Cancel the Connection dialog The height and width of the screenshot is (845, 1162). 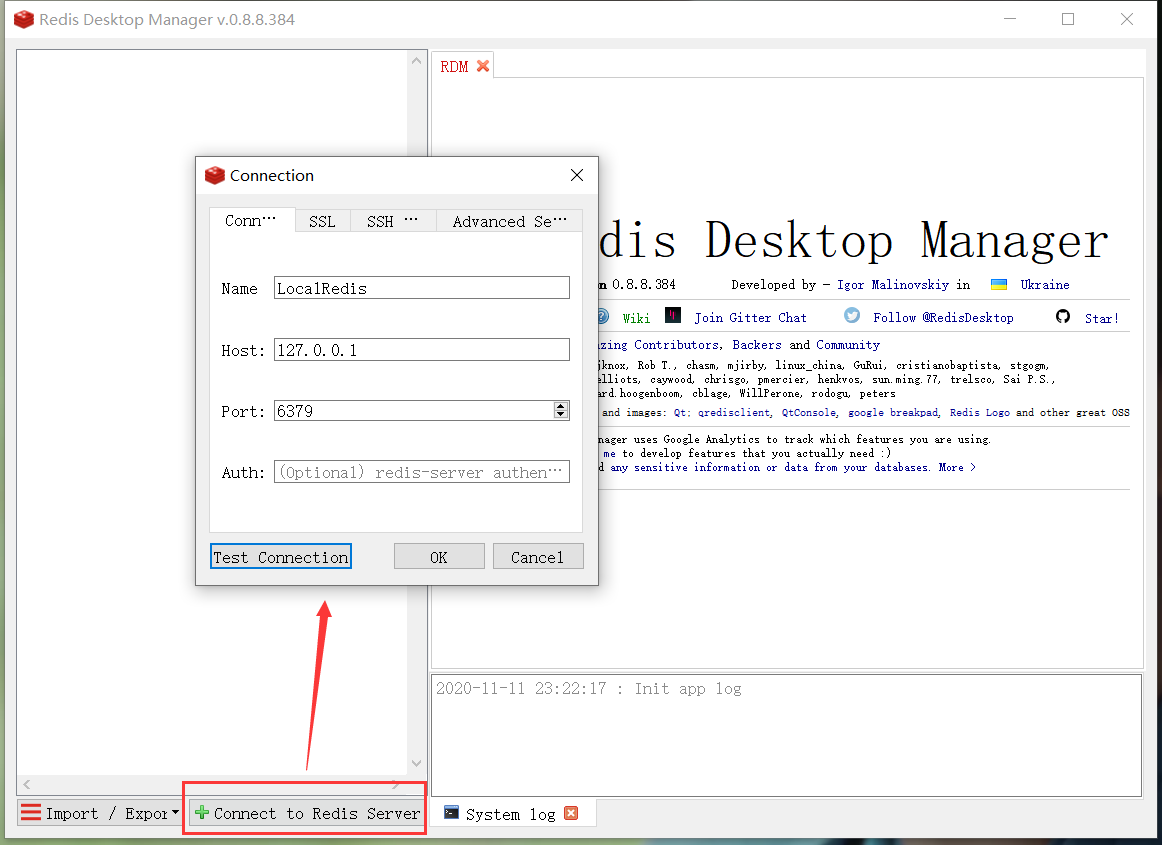(537, 557)
